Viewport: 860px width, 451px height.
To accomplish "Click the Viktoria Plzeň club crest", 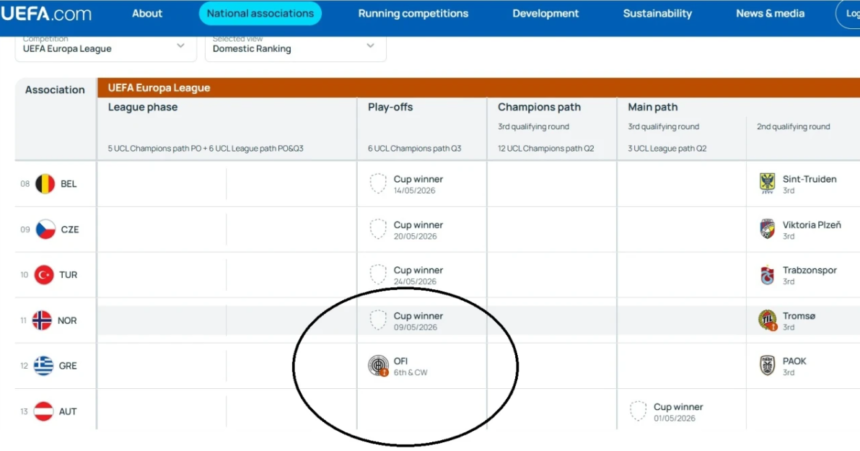I will pyautogui.click(x=767, y=229).
